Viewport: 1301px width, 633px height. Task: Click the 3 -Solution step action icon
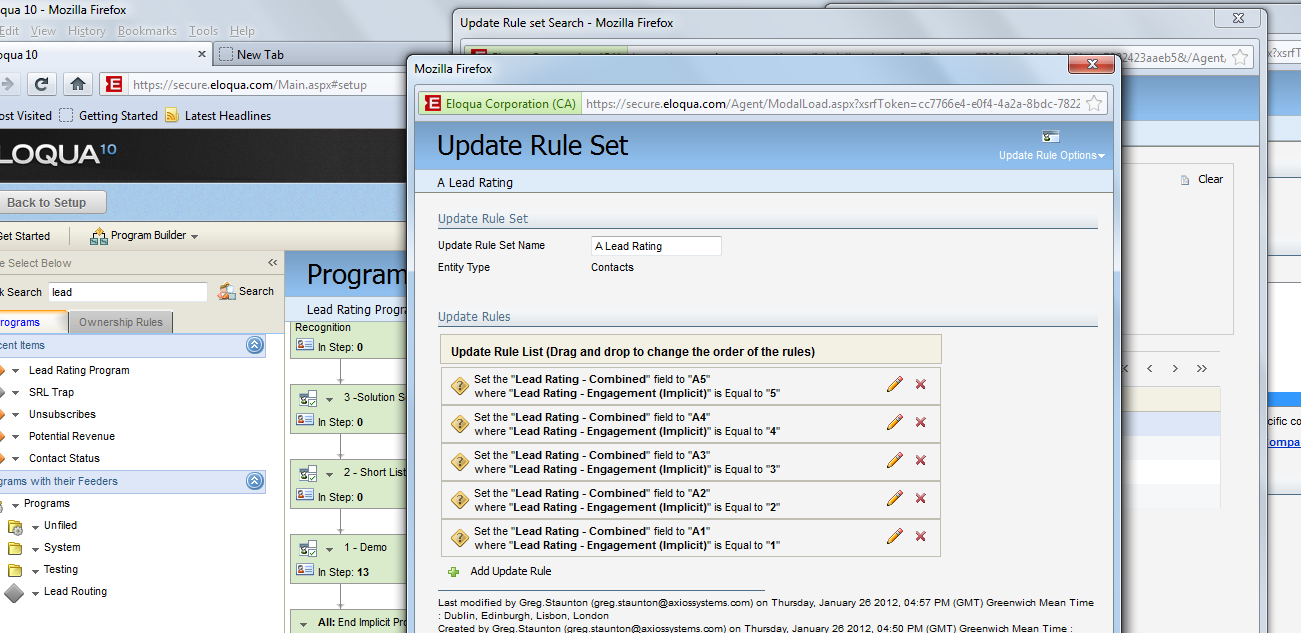click(x=308, y=397)
